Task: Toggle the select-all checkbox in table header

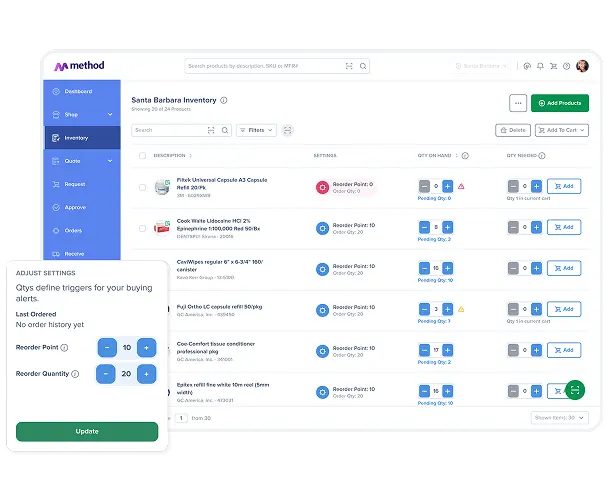Action: pyautogui.click(x=142, y=156)
